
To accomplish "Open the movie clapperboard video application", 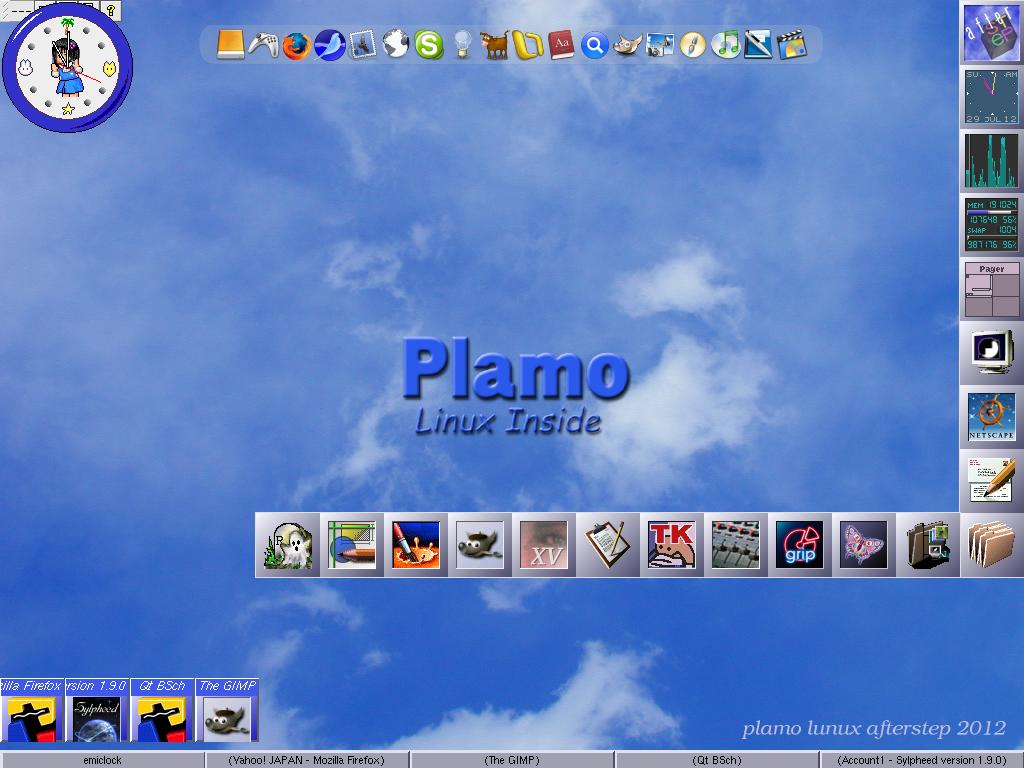I will tap(792, 45).
